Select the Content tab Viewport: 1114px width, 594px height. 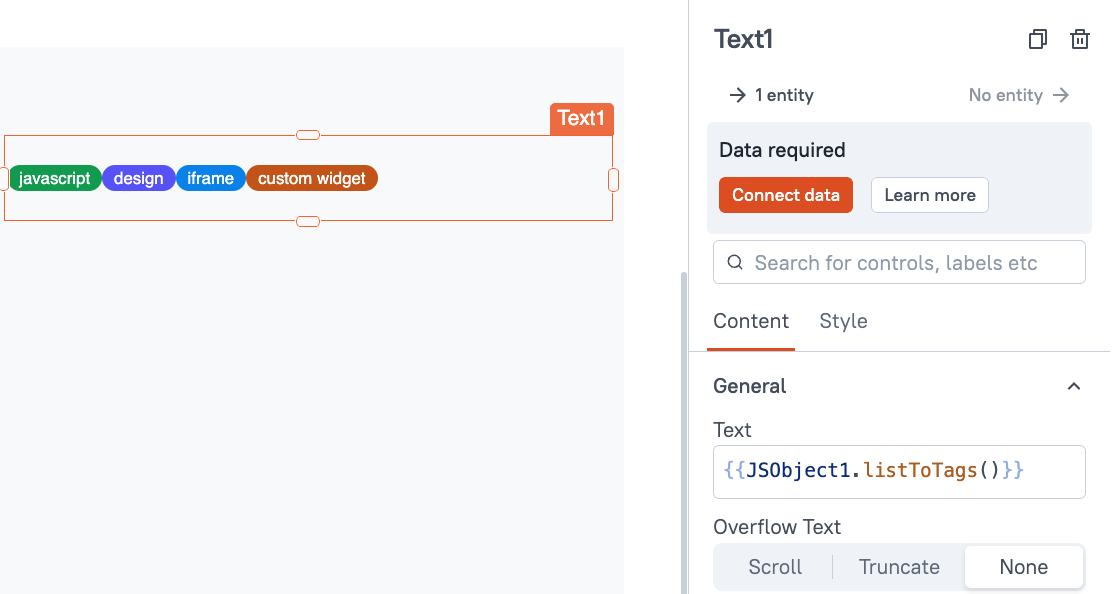click(751, 321)
